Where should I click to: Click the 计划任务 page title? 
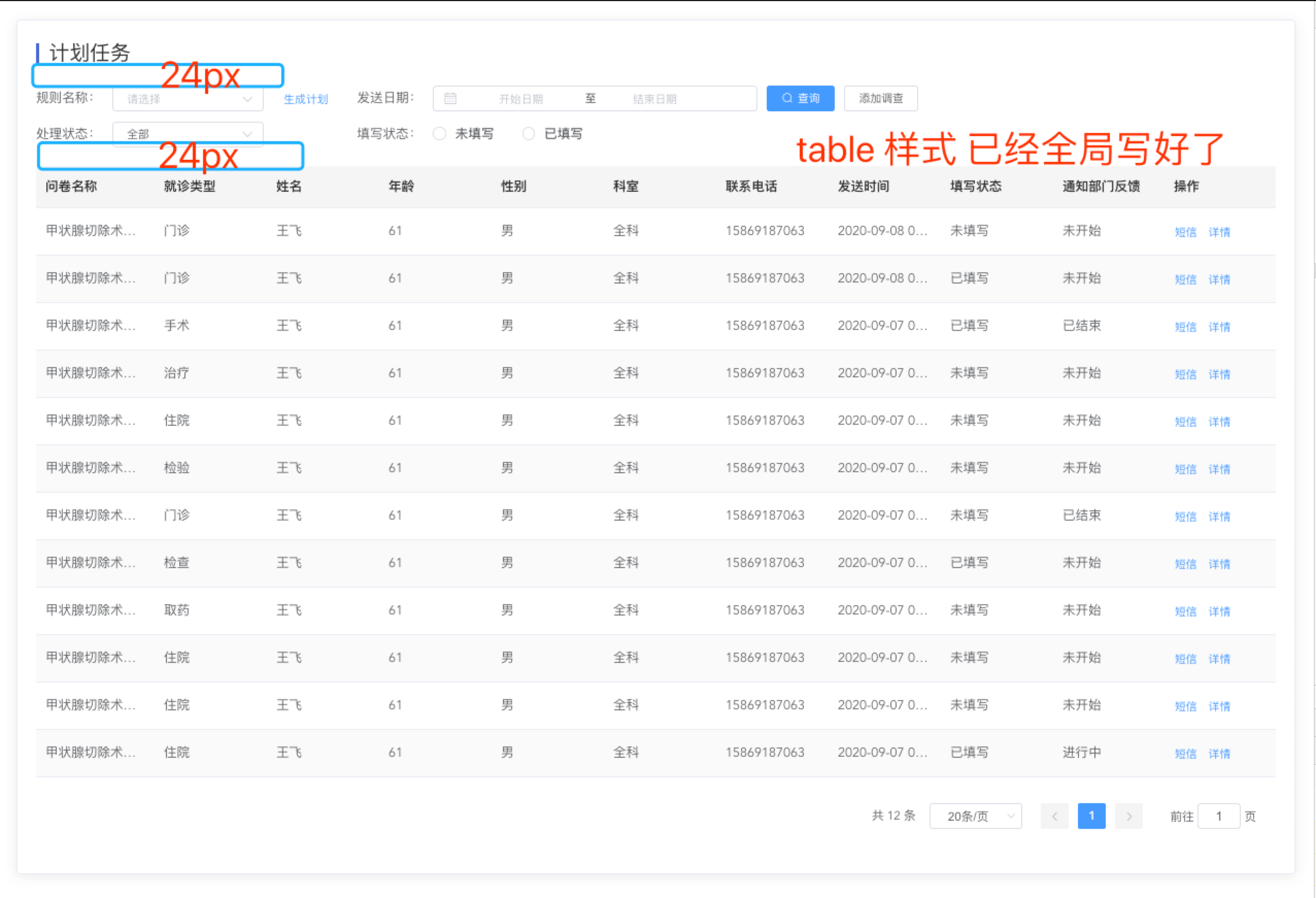coord(90,53)
